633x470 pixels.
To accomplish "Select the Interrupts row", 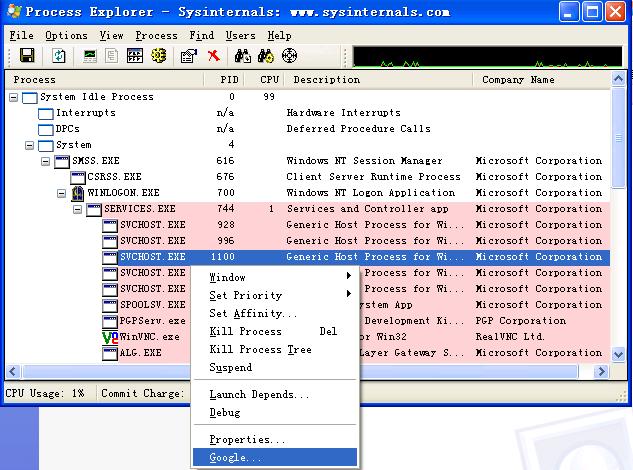I will 308,113.
